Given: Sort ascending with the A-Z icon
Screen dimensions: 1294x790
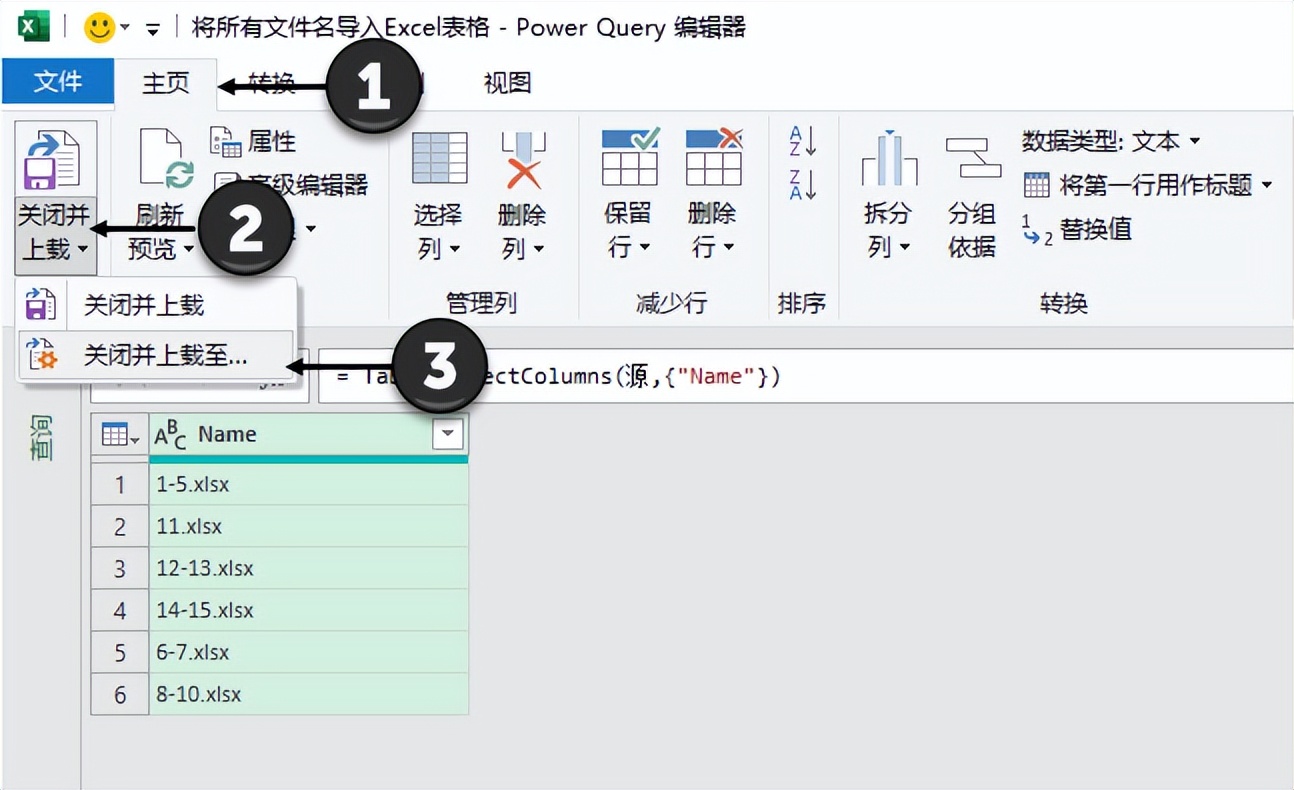Looking at the screenshot, I should [x=802, y=141].
